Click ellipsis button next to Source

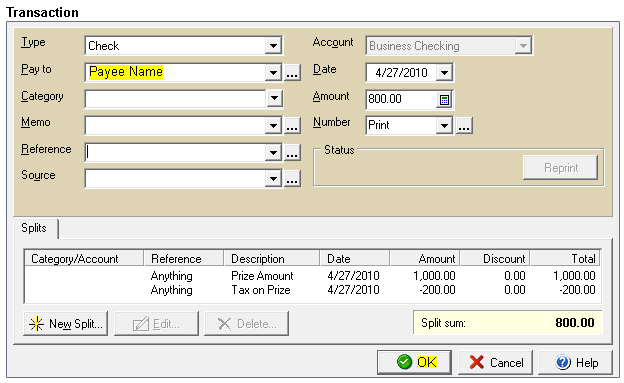tap(292, 179)
